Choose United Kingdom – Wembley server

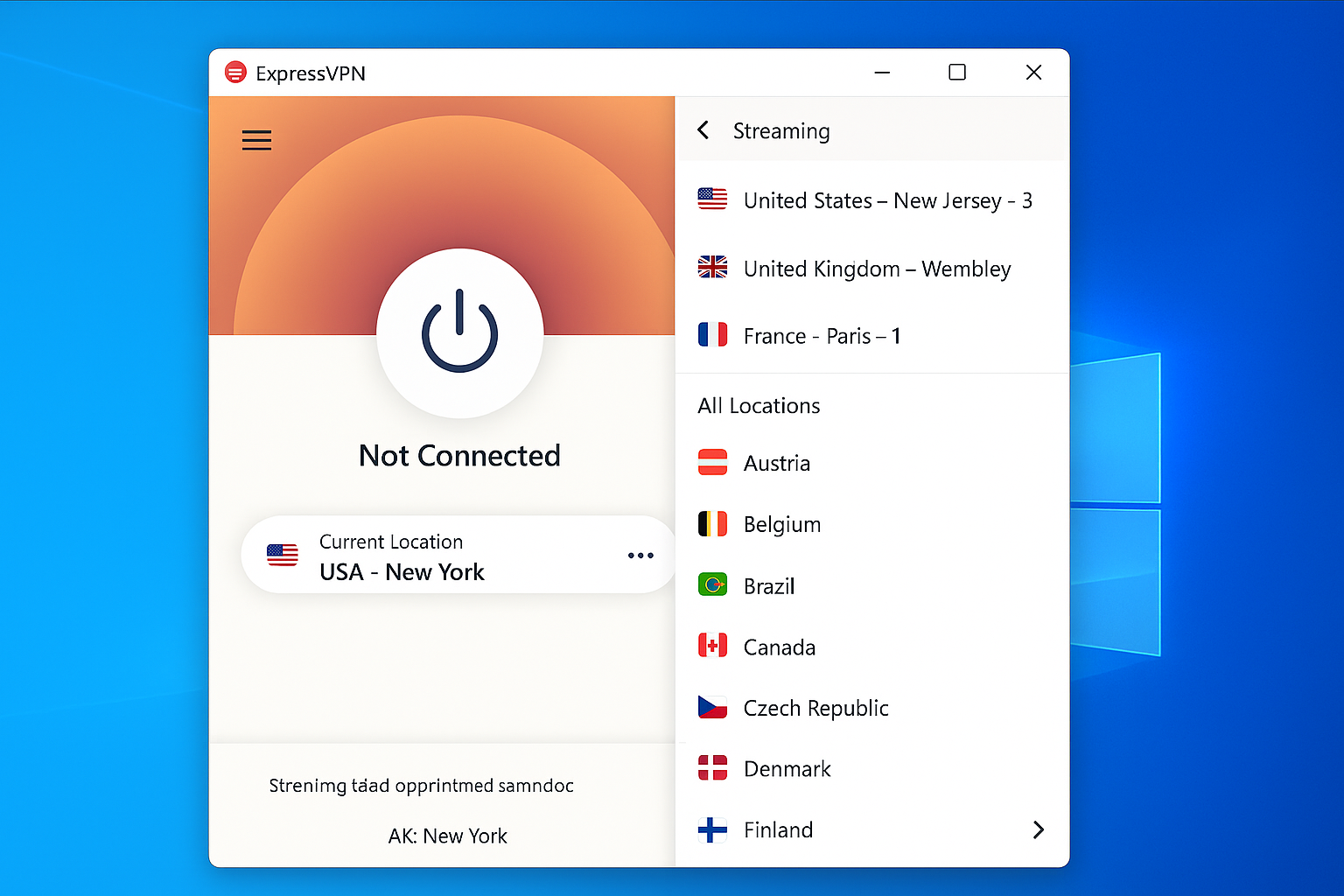[877, 269]
